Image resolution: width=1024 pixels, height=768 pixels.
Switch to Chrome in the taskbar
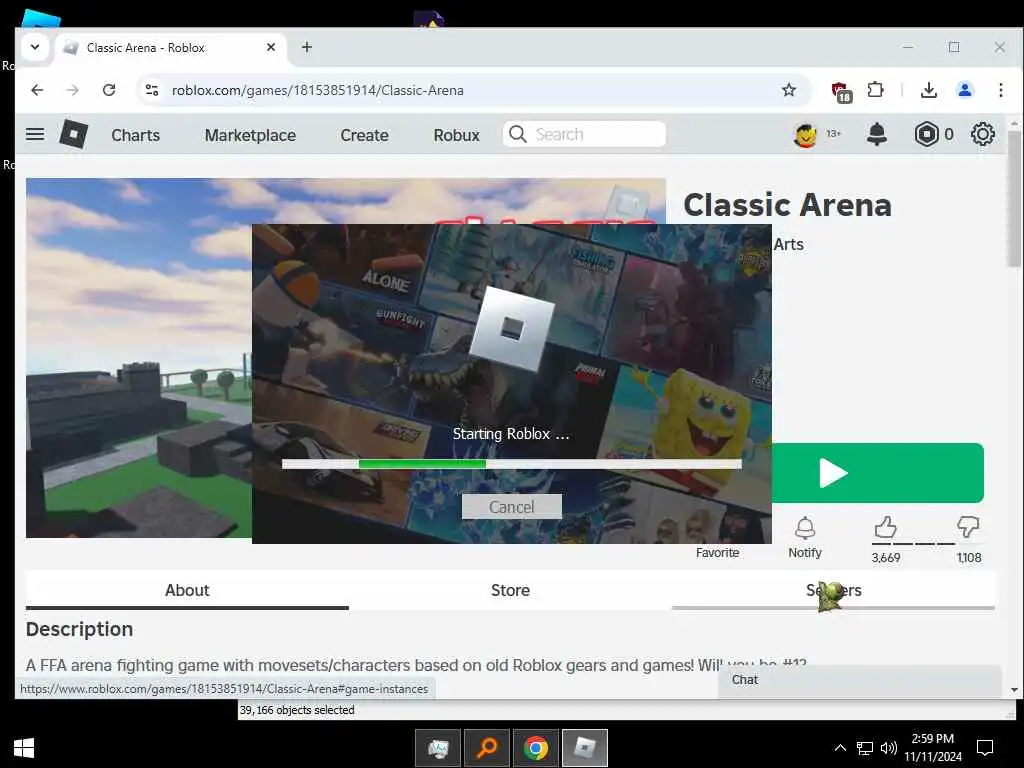(536, 748)
